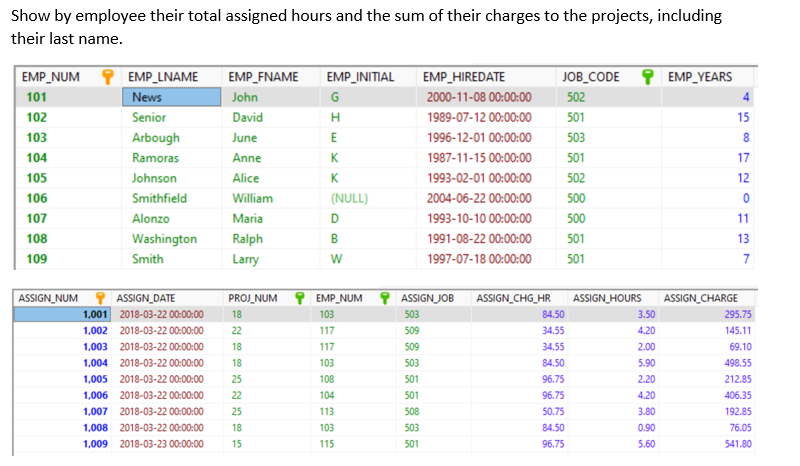The image size is (800, 466).
Task: Select assignment number 1,002 cell
Action: [x=62, y=331]
